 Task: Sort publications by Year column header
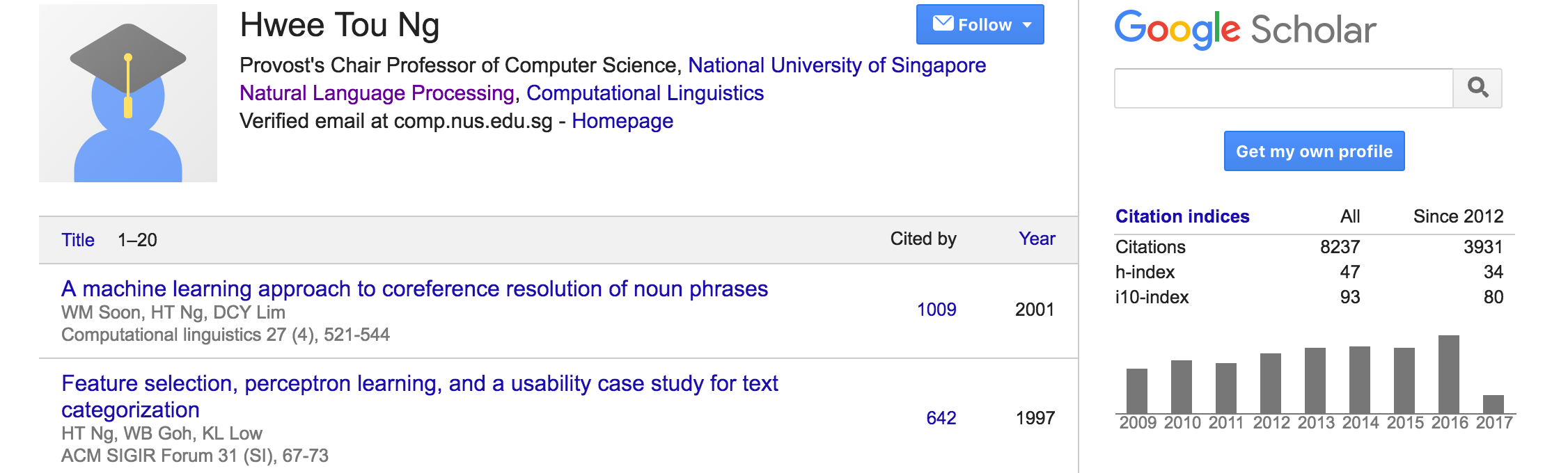1037,239
